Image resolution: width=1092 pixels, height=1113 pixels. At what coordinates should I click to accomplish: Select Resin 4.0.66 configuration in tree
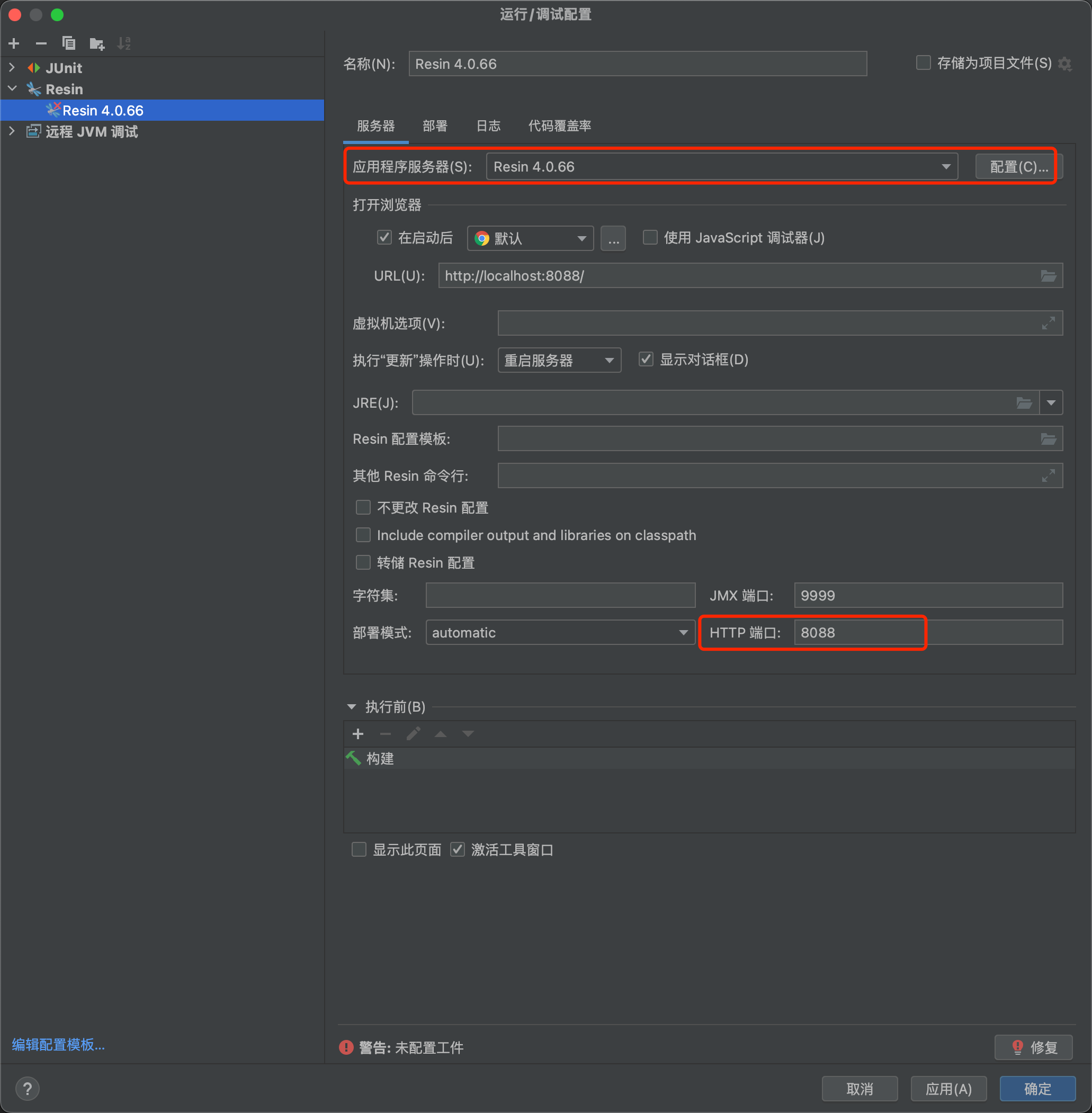pyautogui.click(x=162, y=110)
